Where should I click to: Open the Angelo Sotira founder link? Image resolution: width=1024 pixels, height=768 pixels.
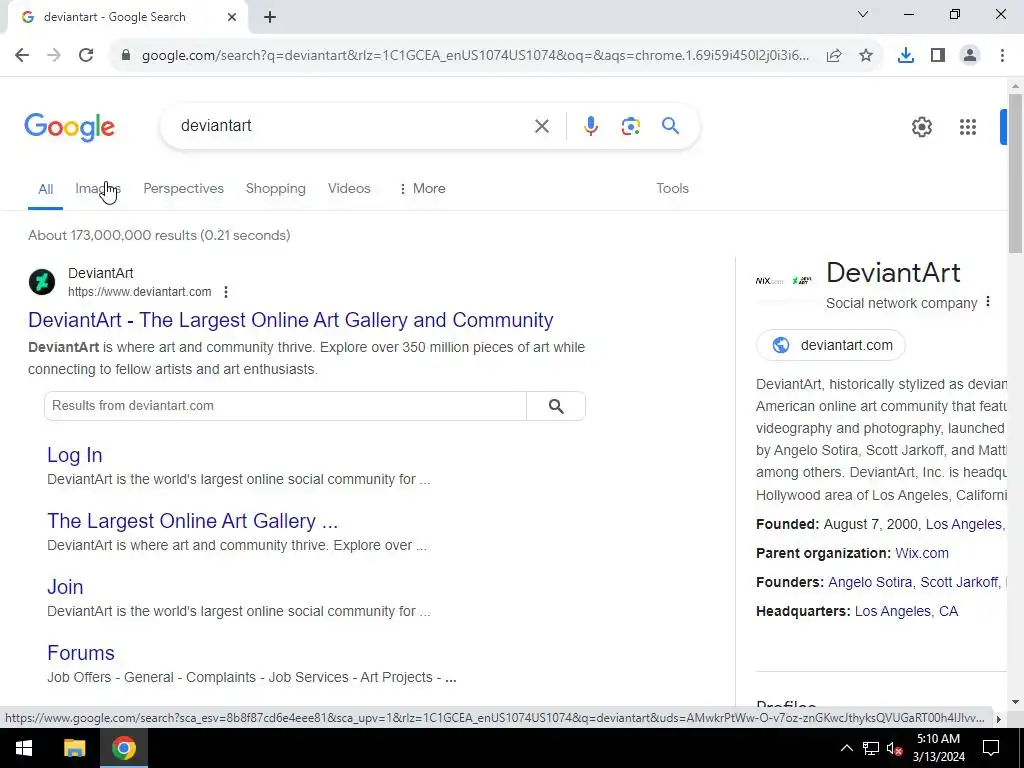(x=870, y=582)
